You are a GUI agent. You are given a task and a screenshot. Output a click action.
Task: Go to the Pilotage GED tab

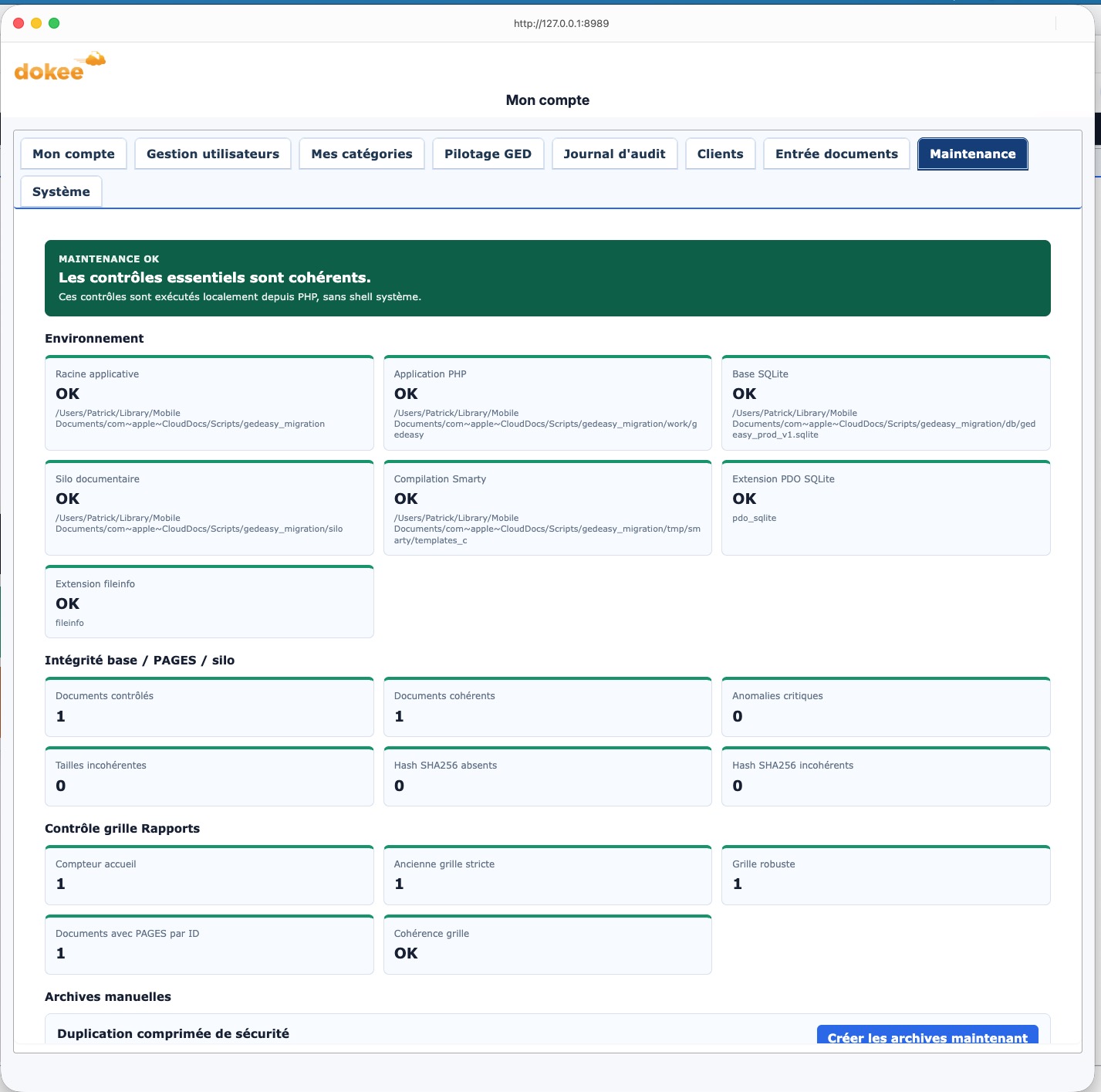click(x=488, y=154)
